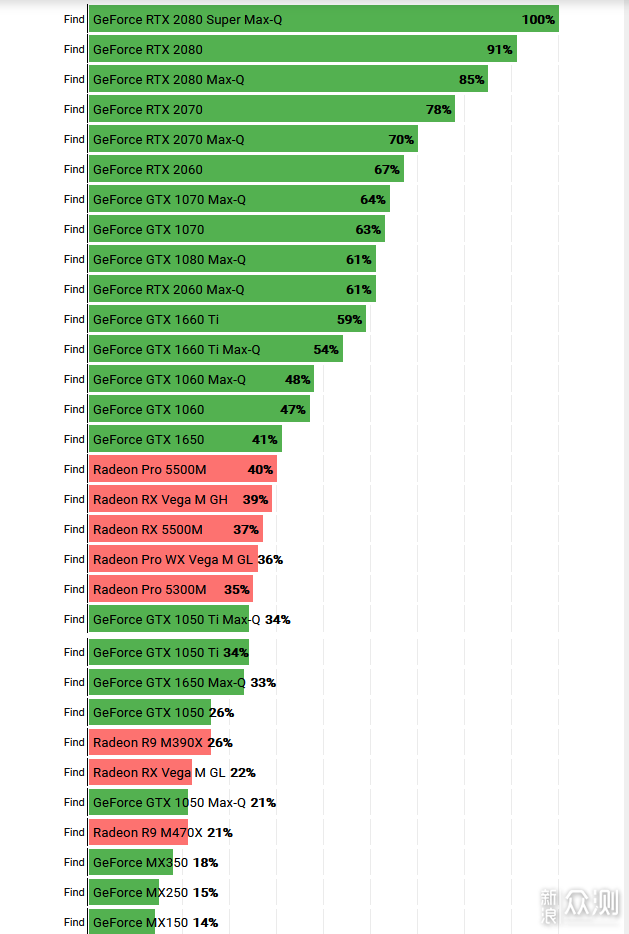
Task: Click the Radeon Pro 5300M bar
Action: pos(171,589)
